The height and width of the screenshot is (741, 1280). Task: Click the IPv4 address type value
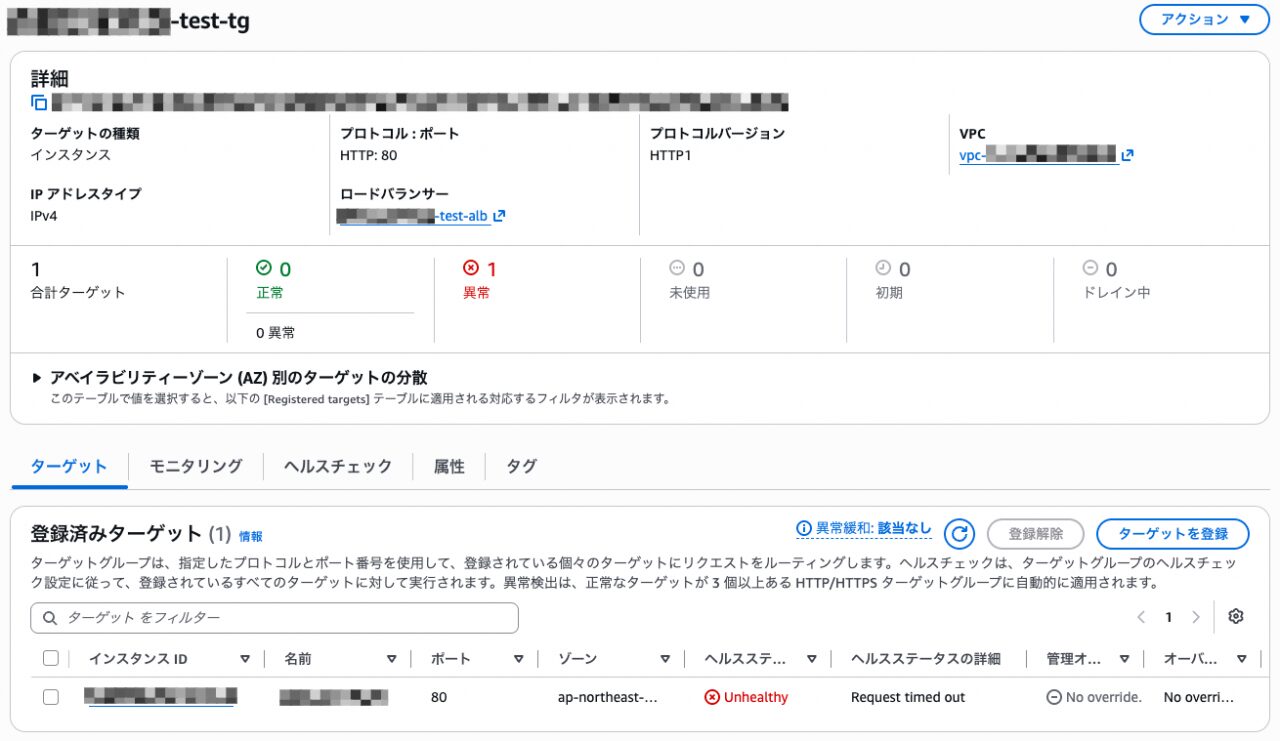(44, 215)
